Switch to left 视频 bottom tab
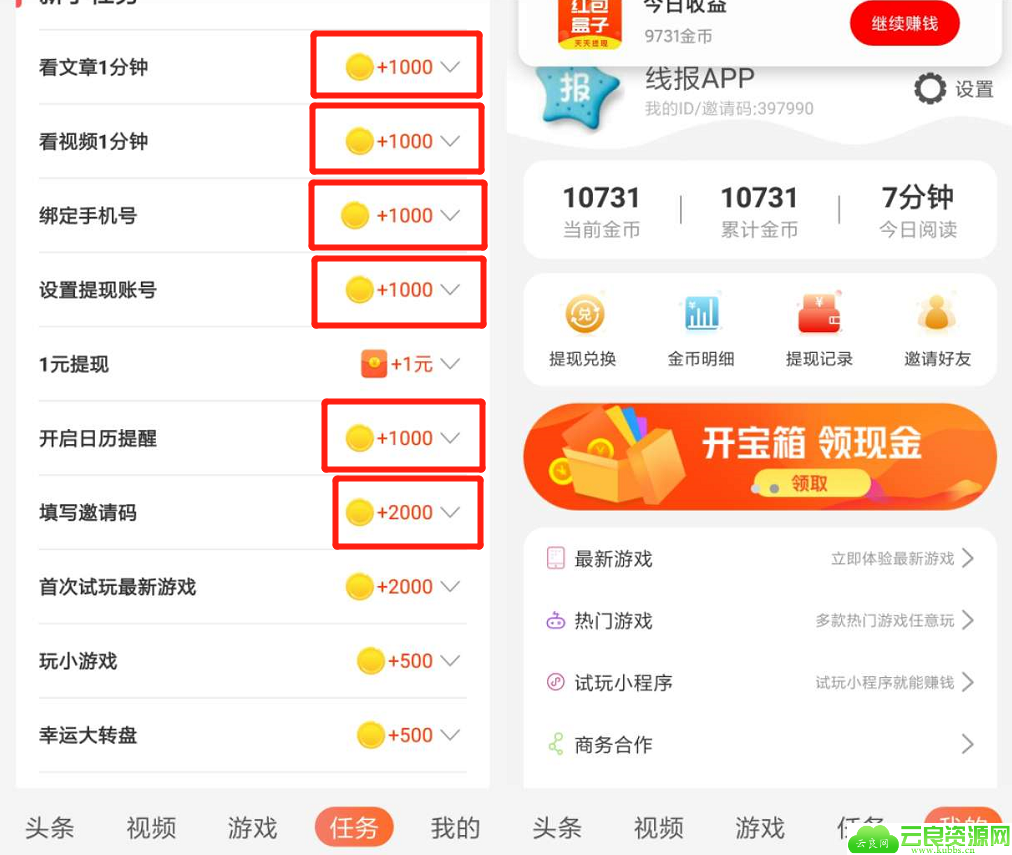Screen dimensions: 1012x855 pos(151,827)
